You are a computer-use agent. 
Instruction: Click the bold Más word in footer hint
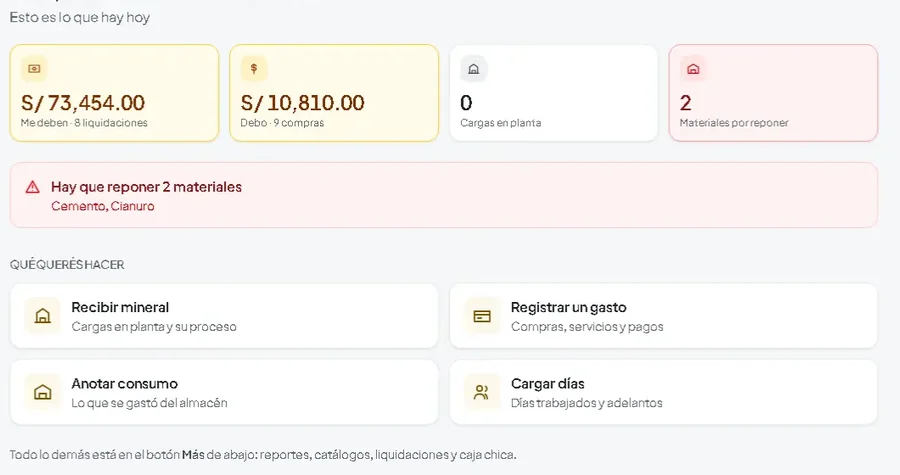pos(193,455)
